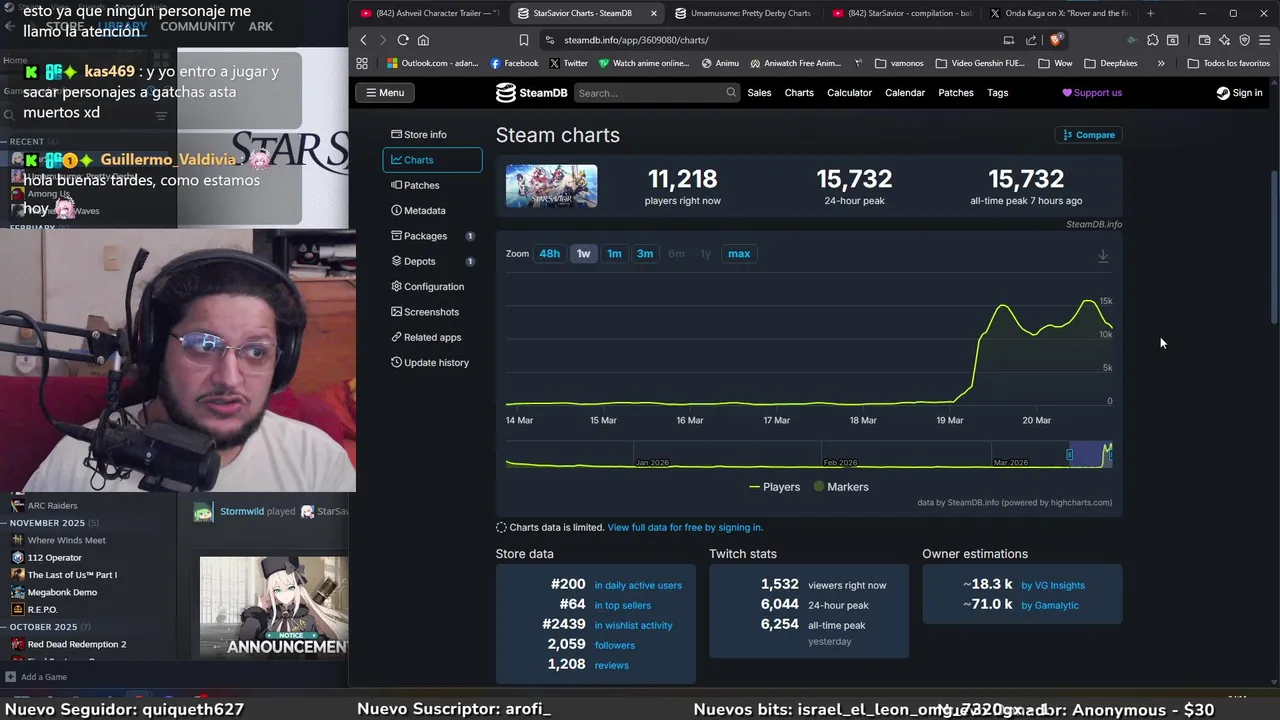Screen dimensions: 1280x720
Task: Set chart zoom to 1w
Action: pos(583,254)
